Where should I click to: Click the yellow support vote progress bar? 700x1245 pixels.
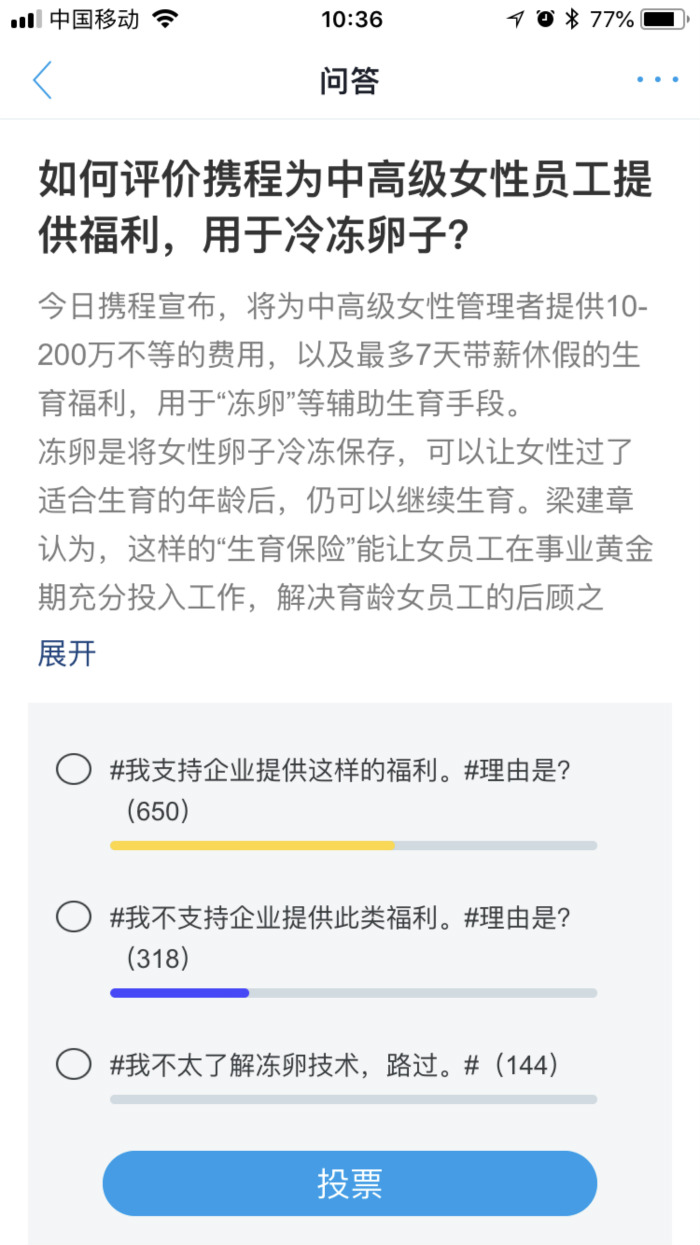coord(253,845)
